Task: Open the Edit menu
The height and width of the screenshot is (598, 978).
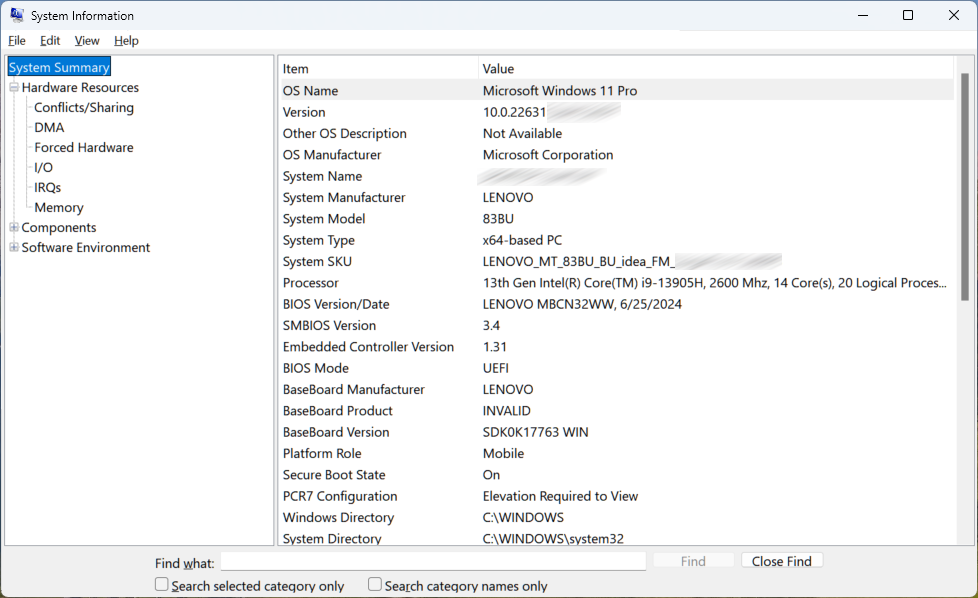Action: tap(50, 41)
